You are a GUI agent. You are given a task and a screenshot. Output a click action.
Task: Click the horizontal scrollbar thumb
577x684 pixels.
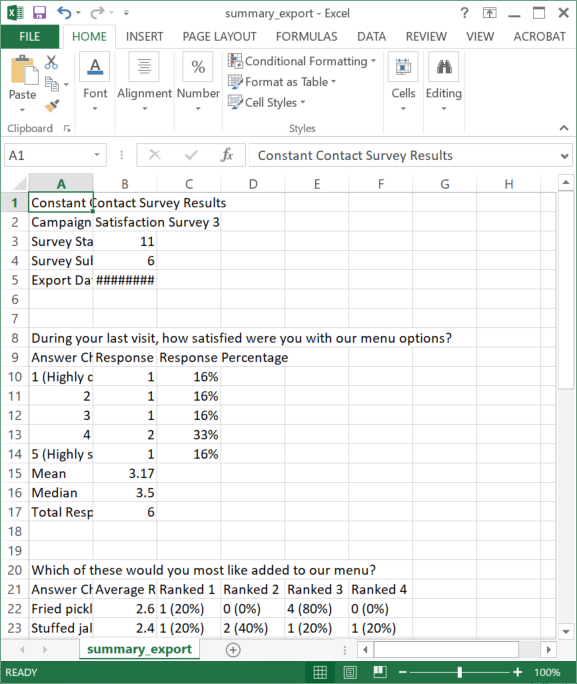pos(446,650)
